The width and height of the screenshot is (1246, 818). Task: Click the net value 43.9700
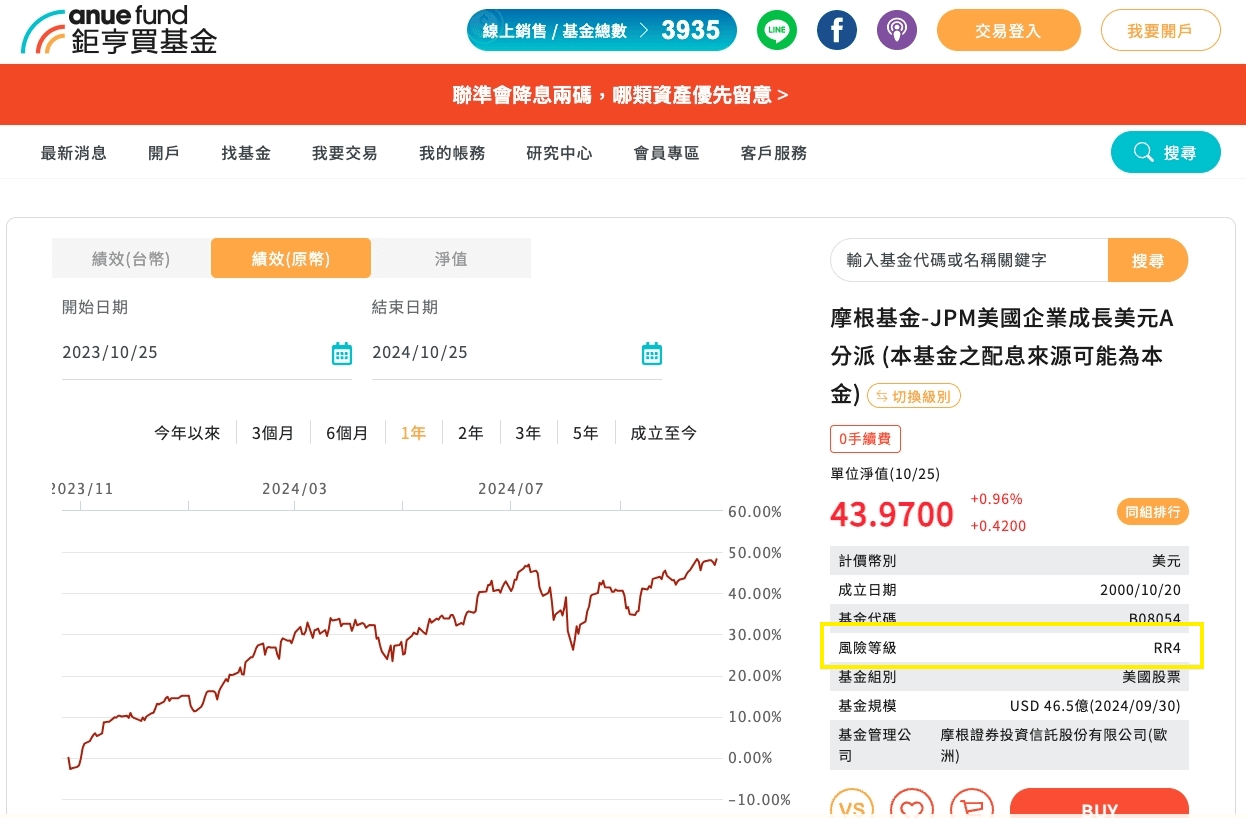[x=892, y=514]
